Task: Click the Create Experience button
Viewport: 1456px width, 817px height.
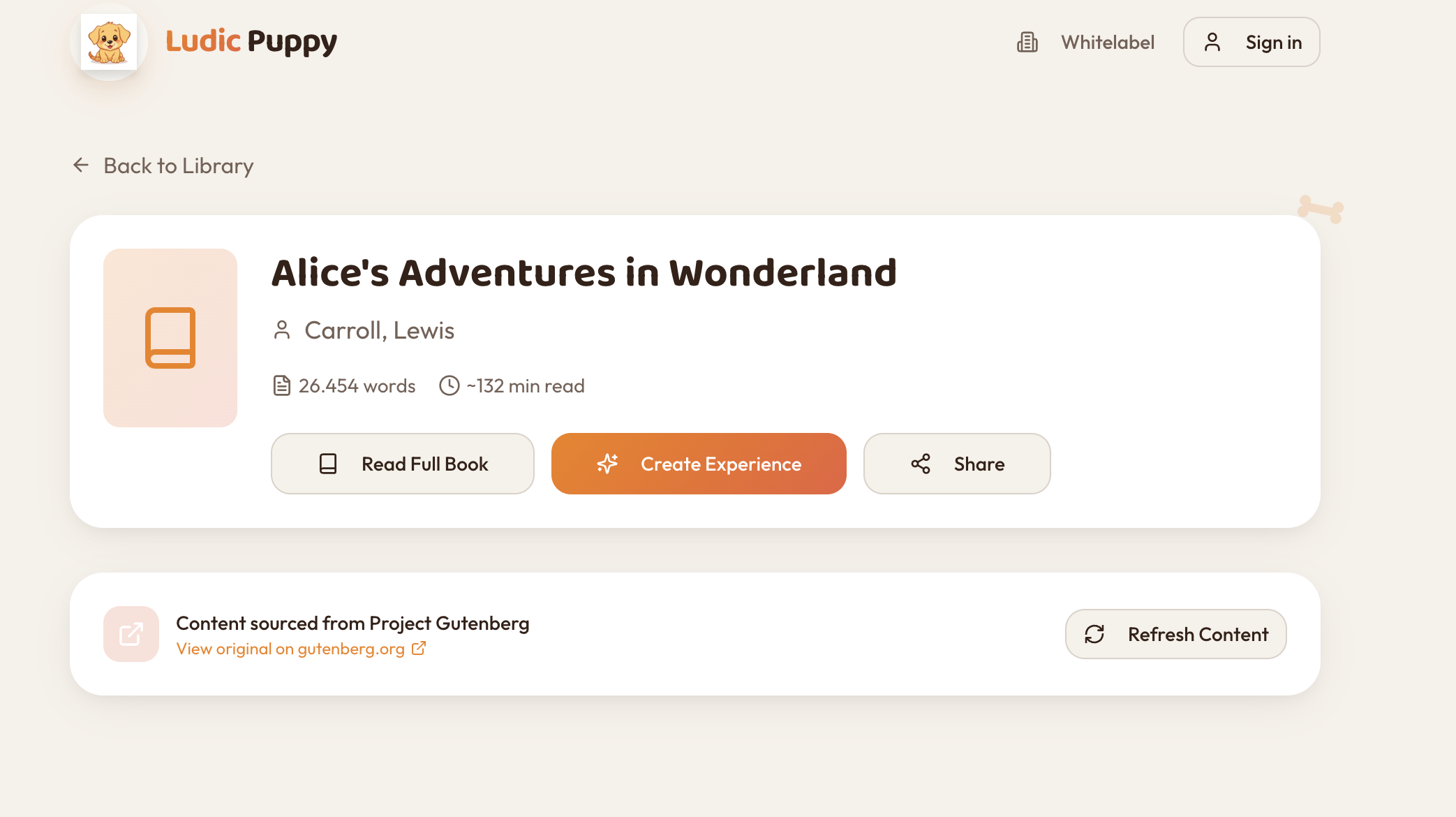Action: tap(699, 463)
